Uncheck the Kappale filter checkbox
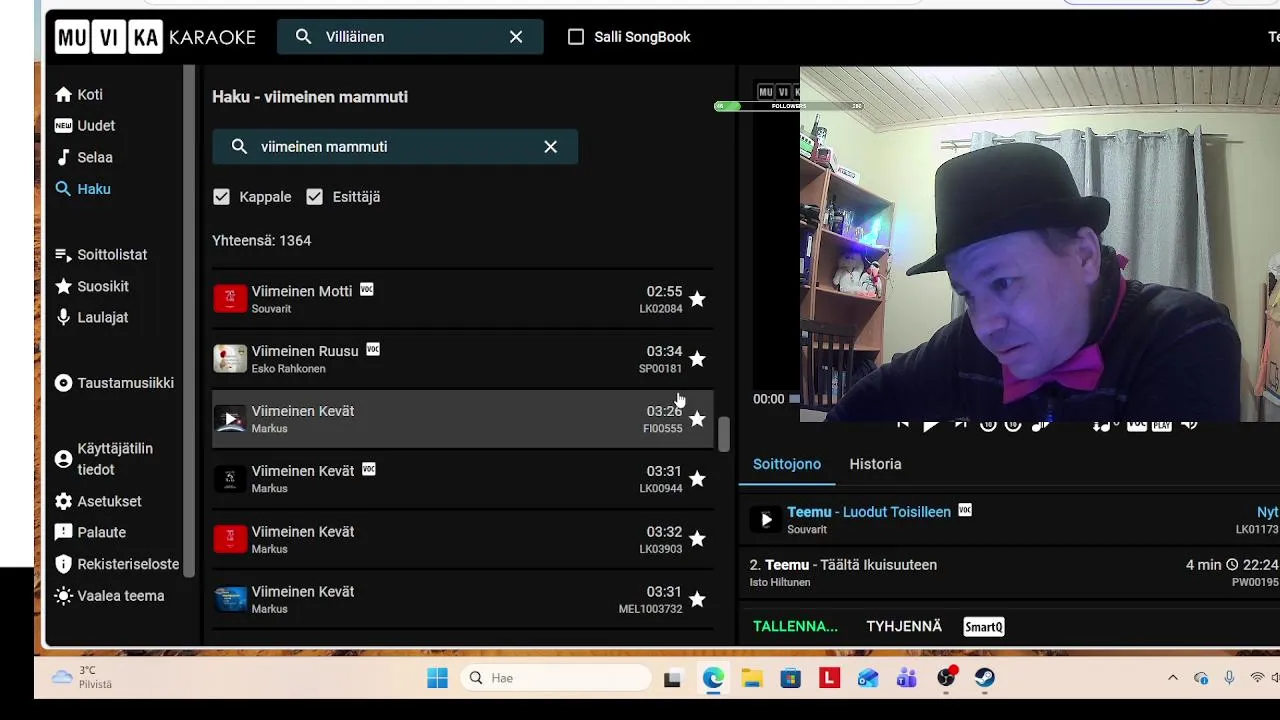This screenshot has height=720, width=1280. click(222, 197)
